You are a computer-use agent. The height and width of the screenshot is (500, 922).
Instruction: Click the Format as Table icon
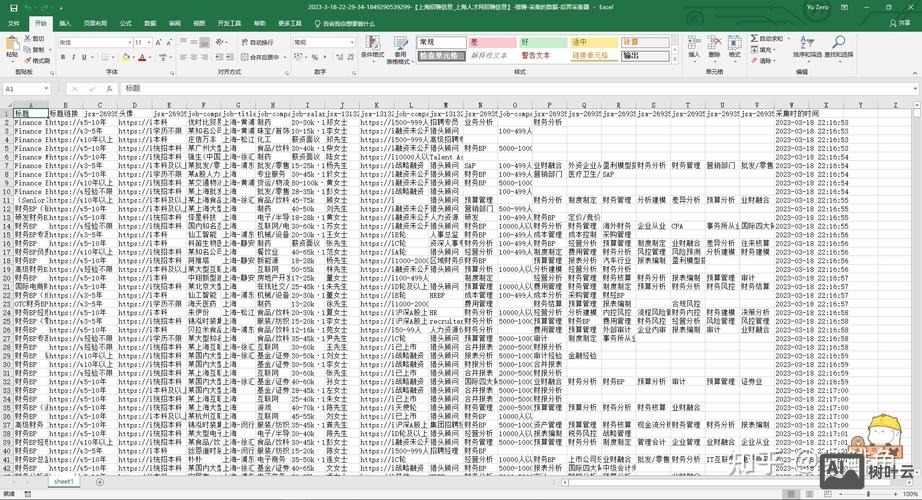click(400, 43)
